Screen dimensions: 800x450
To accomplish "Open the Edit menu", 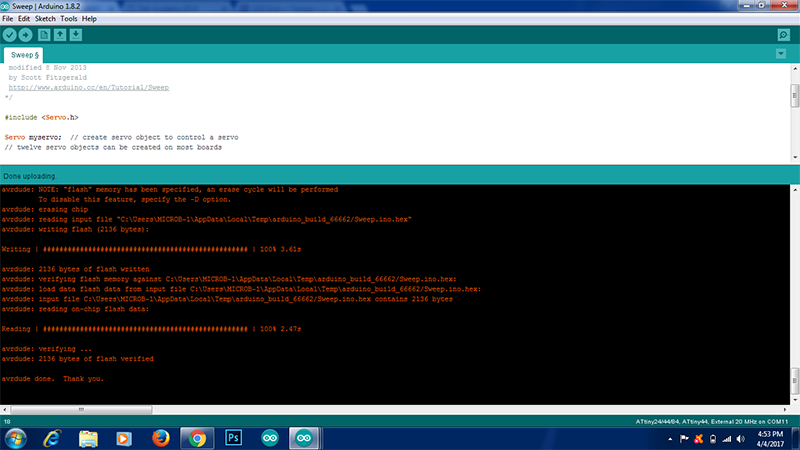I will (x=24, y=19).
